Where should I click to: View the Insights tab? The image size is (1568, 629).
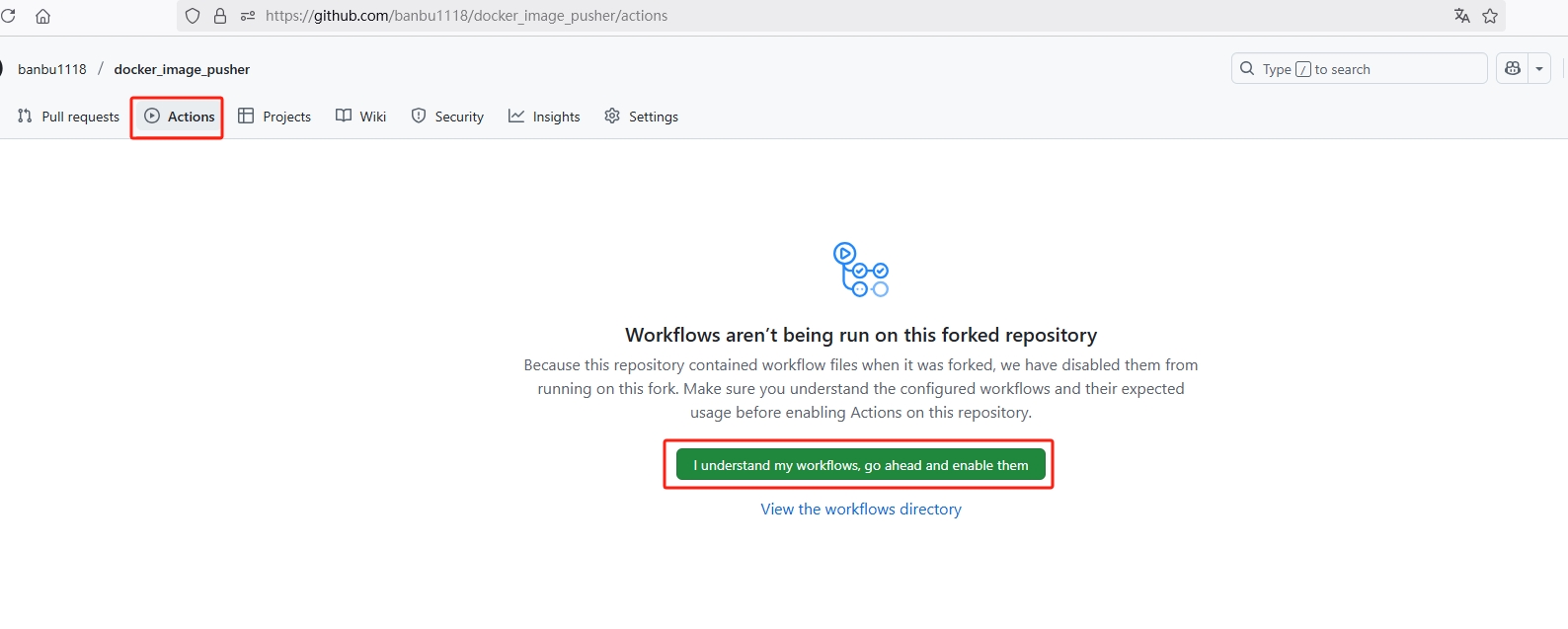pos(544,117)
